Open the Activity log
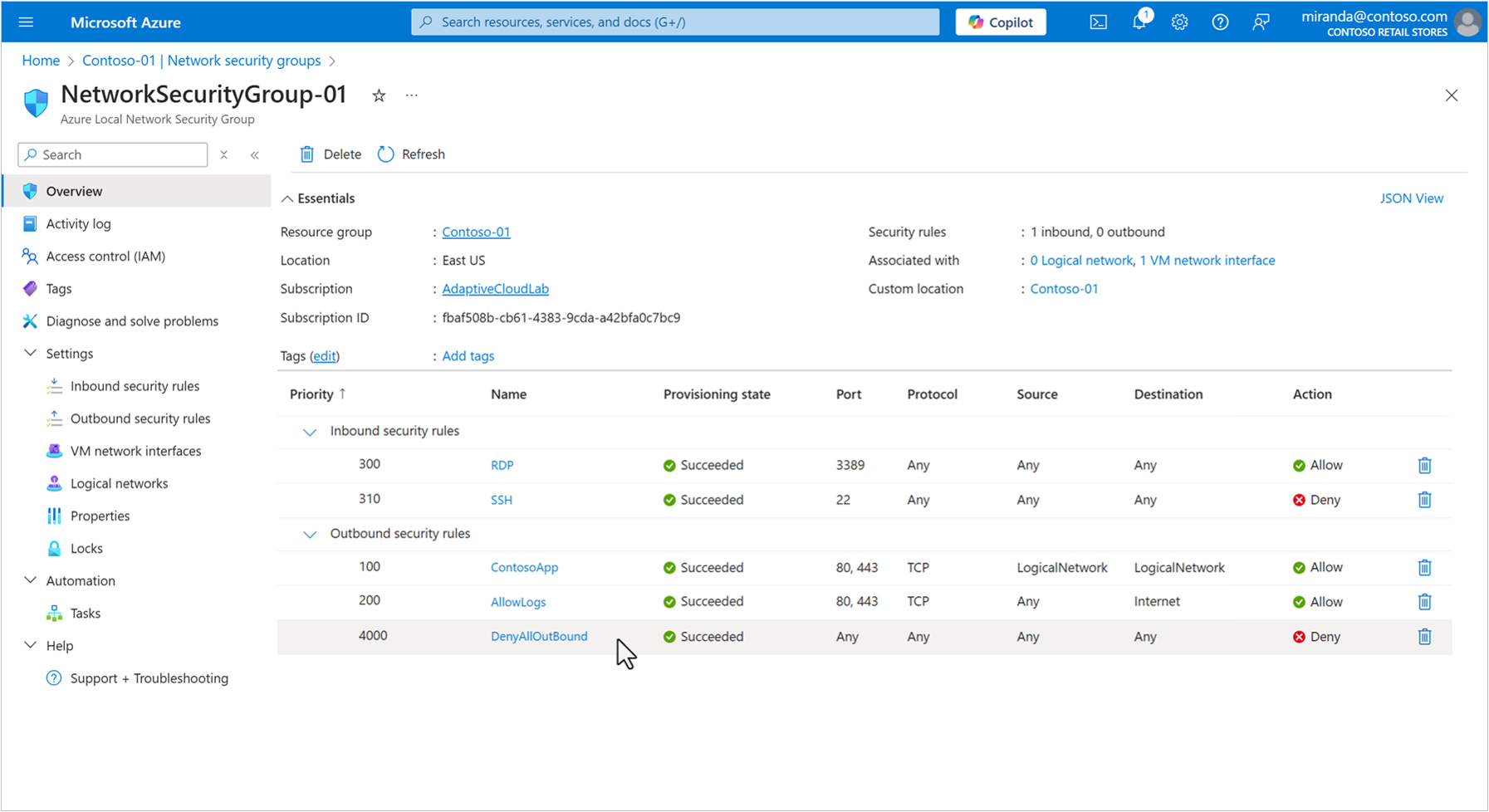Image resolution: width=1489 pixels, height=812 pixels. coord(77,223)
